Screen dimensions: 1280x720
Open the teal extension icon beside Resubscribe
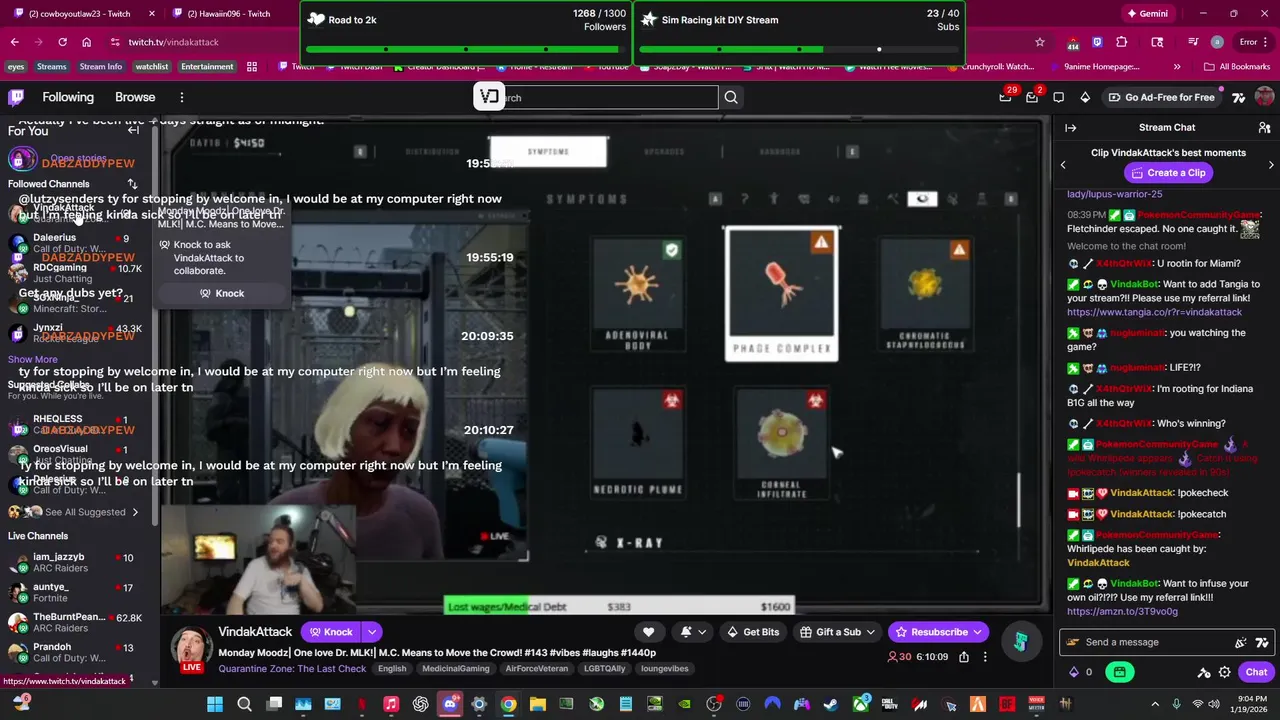(x=1020, y=642)
